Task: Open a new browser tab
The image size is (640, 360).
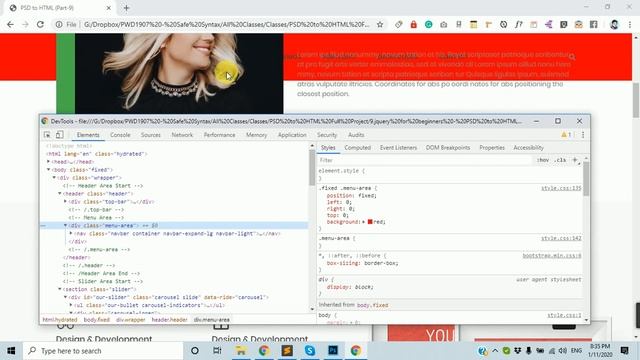Action: pyautogui.click(x=126, y=8)
